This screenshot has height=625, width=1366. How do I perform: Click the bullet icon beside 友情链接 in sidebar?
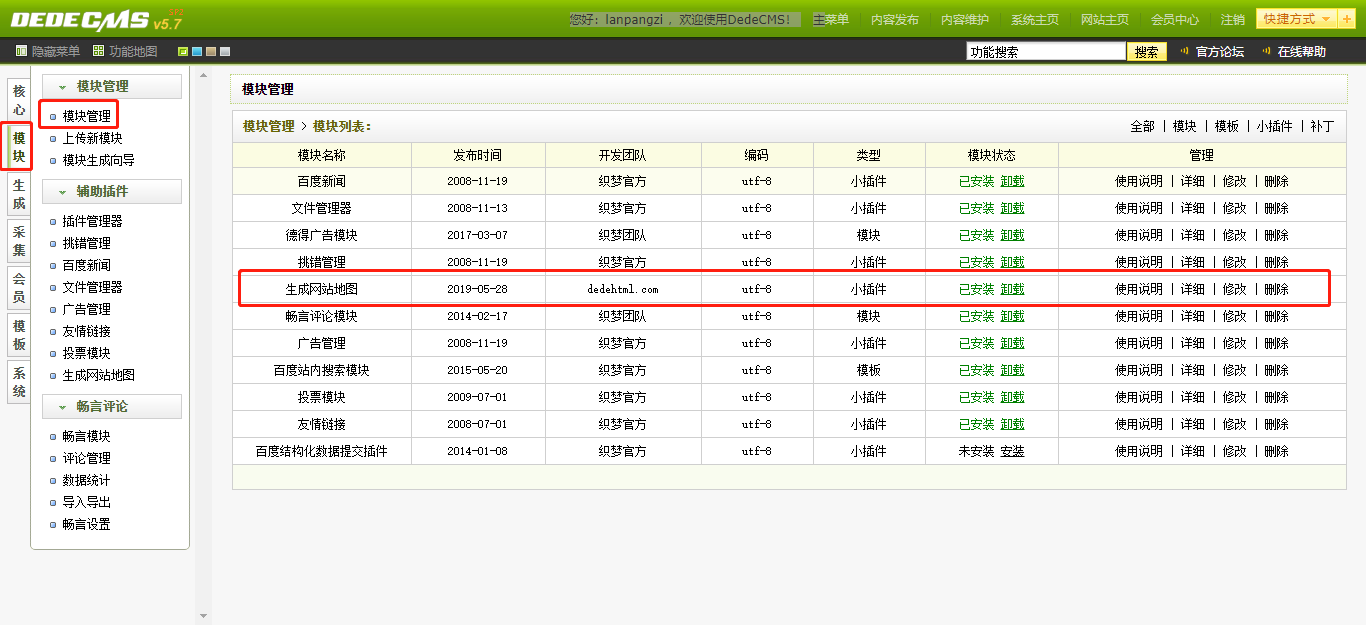point(53,332)
